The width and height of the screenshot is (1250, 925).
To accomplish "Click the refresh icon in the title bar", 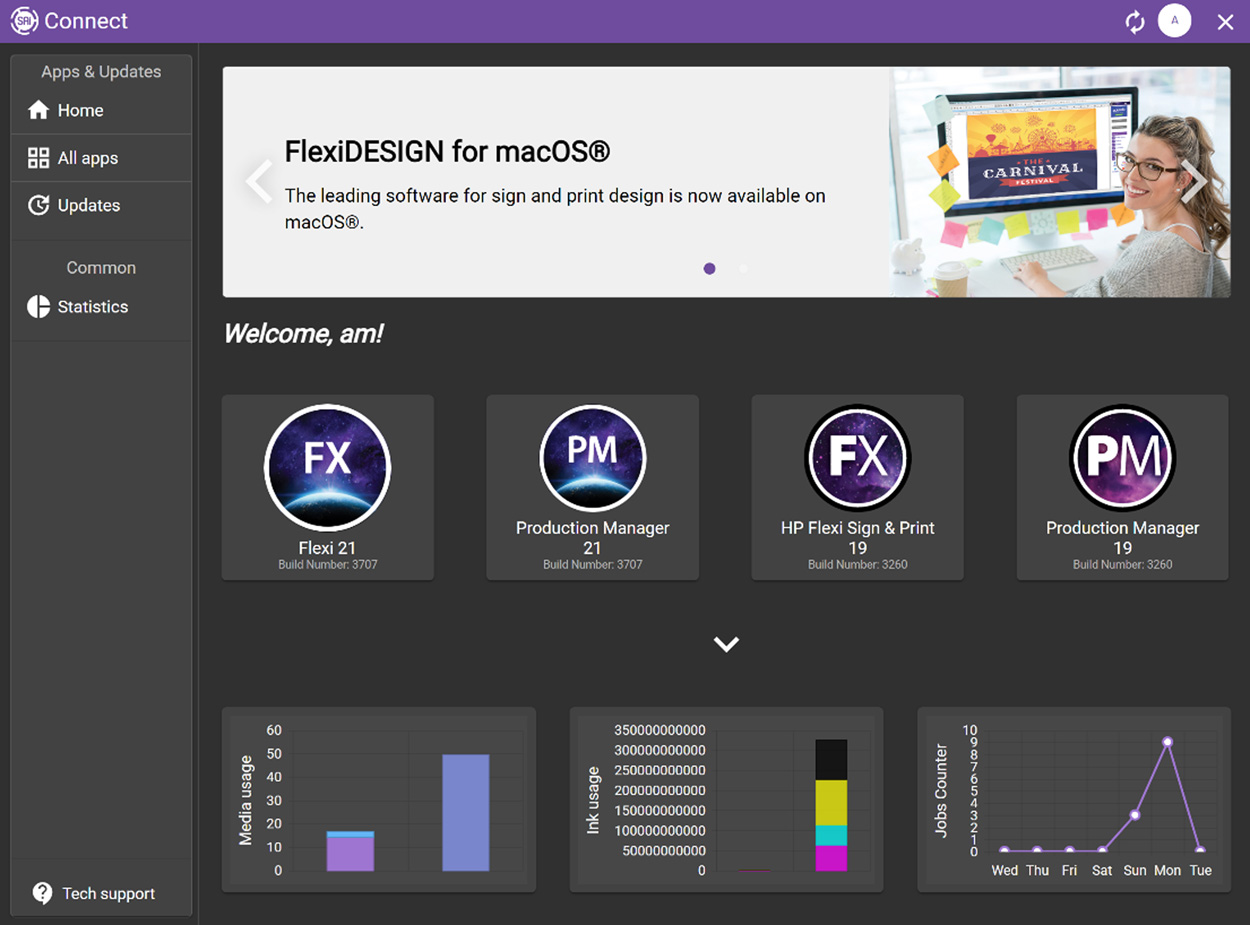I will (1135, 20).
